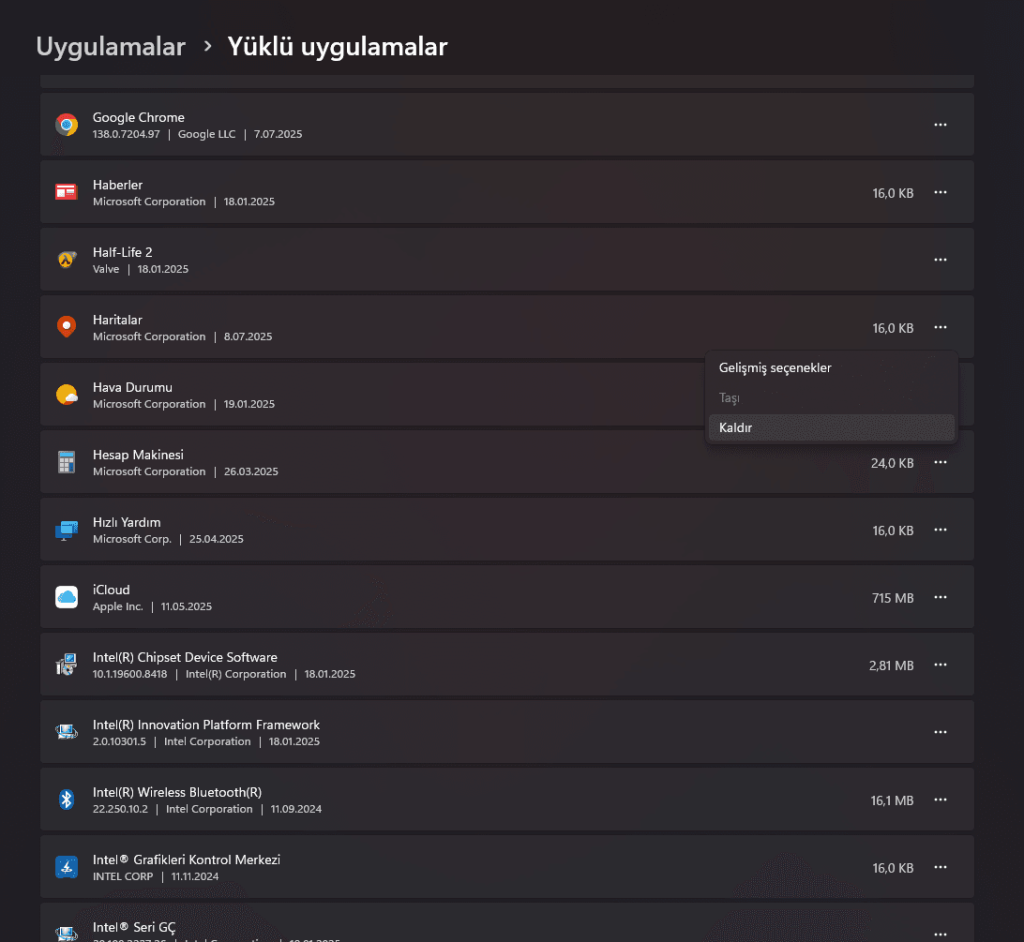The image size is (1024, 942).
Task: Click the version number 10.1.19600.8418
Action: tap(130, 674)
